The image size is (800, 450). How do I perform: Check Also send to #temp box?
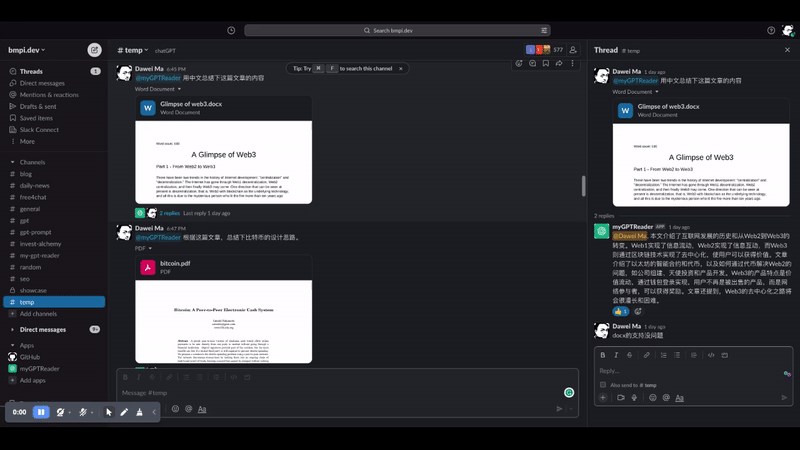(603, 385)
